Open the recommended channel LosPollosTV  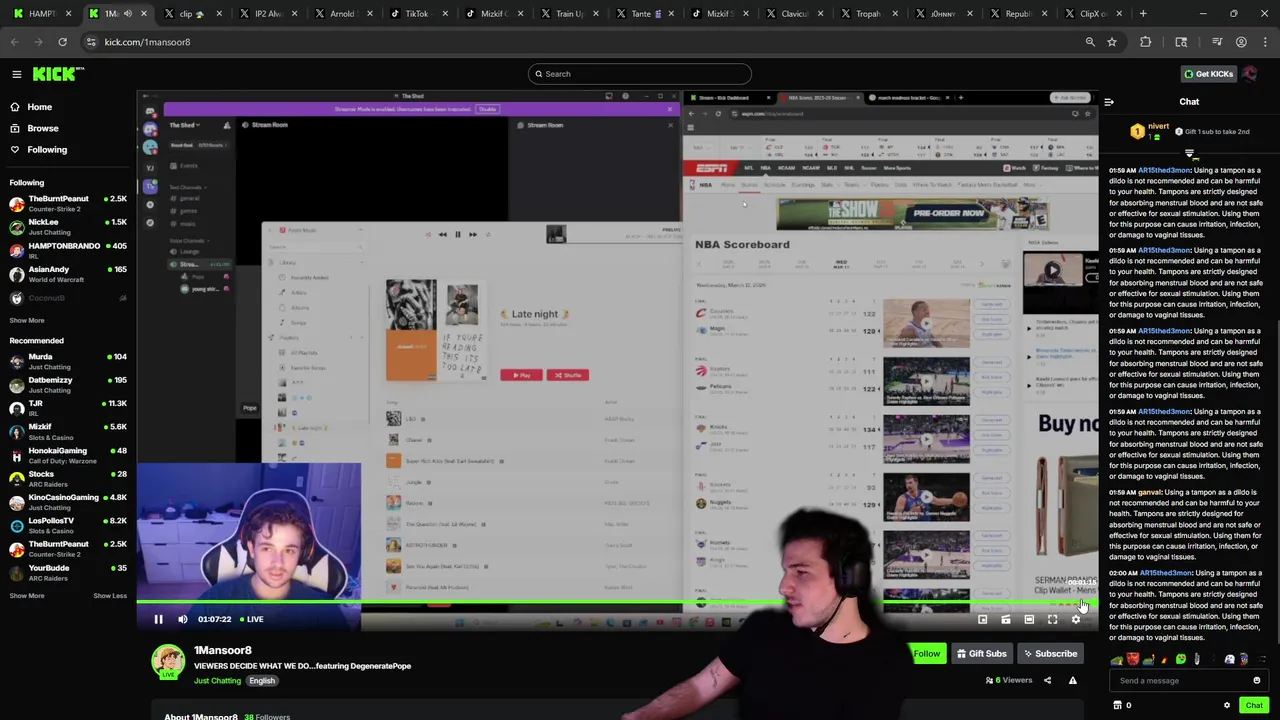click(x=68, y=525)
